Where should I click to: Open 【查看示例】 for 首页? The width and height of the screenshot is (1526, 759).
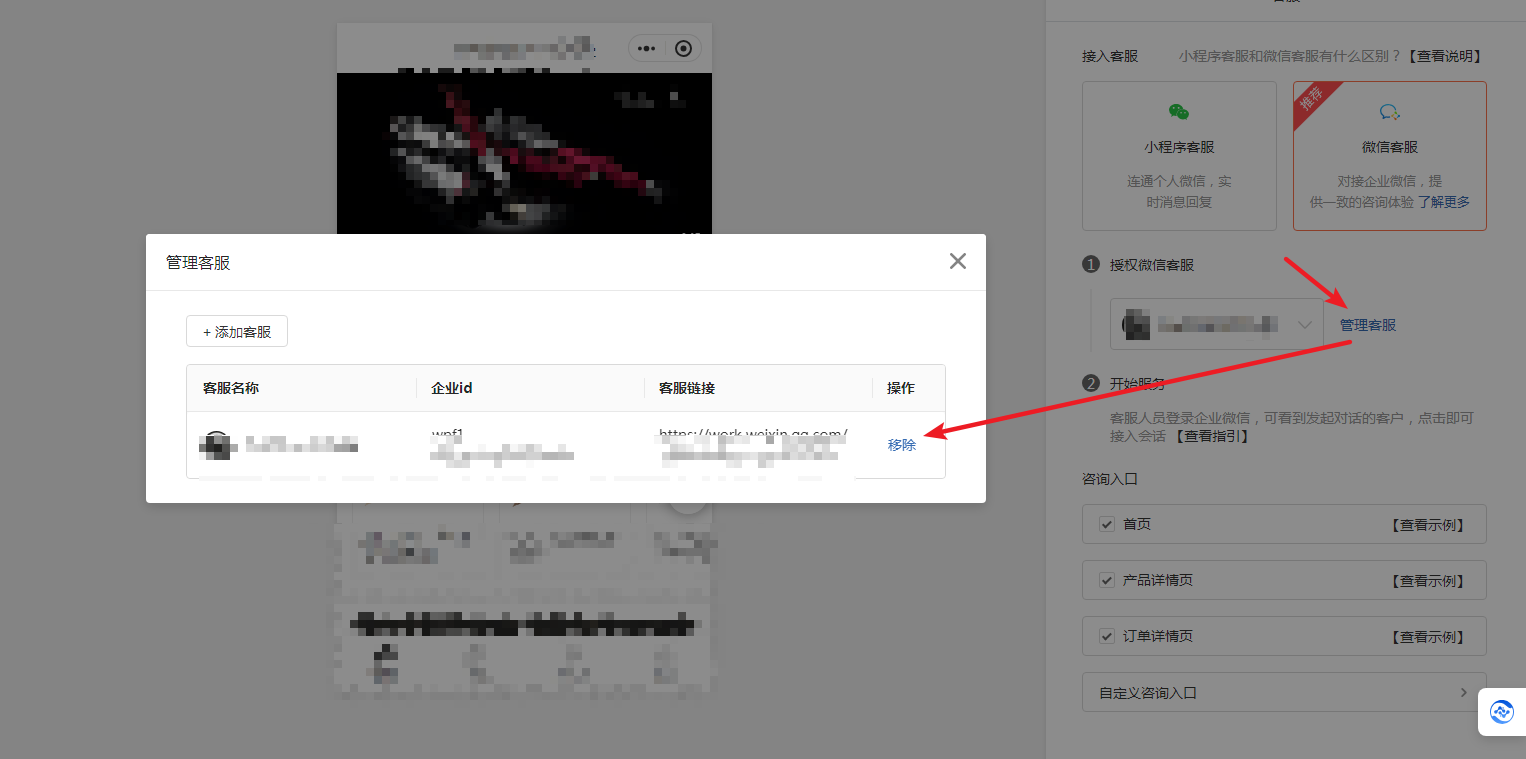[1428, 525]
